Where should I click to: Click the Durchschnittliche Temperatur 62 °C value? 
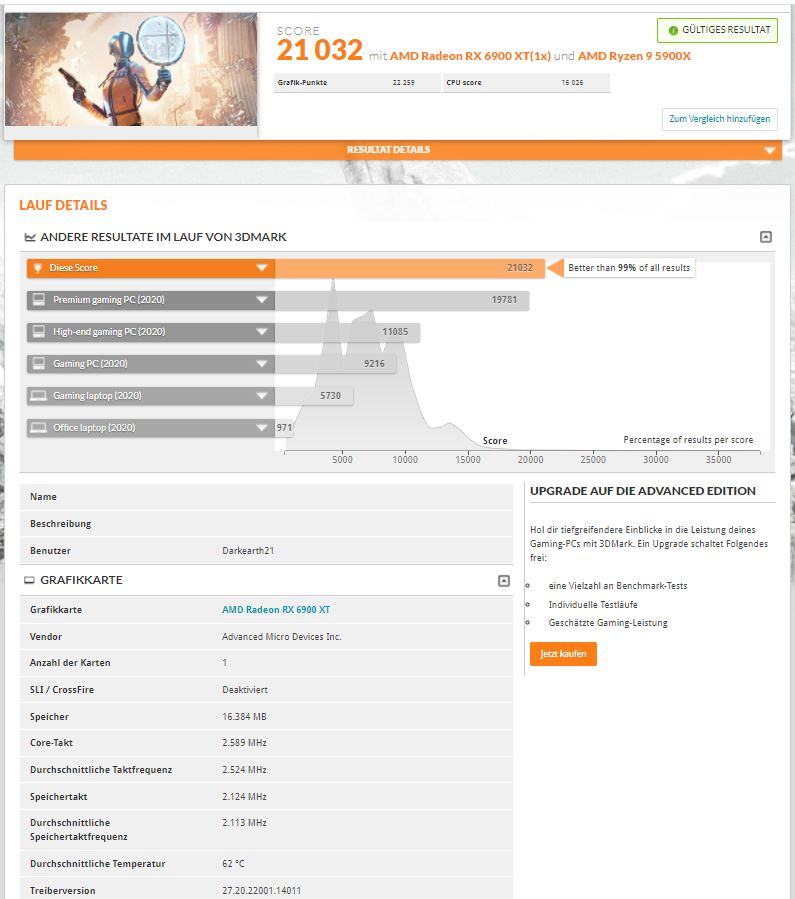[x=233, y=864]
